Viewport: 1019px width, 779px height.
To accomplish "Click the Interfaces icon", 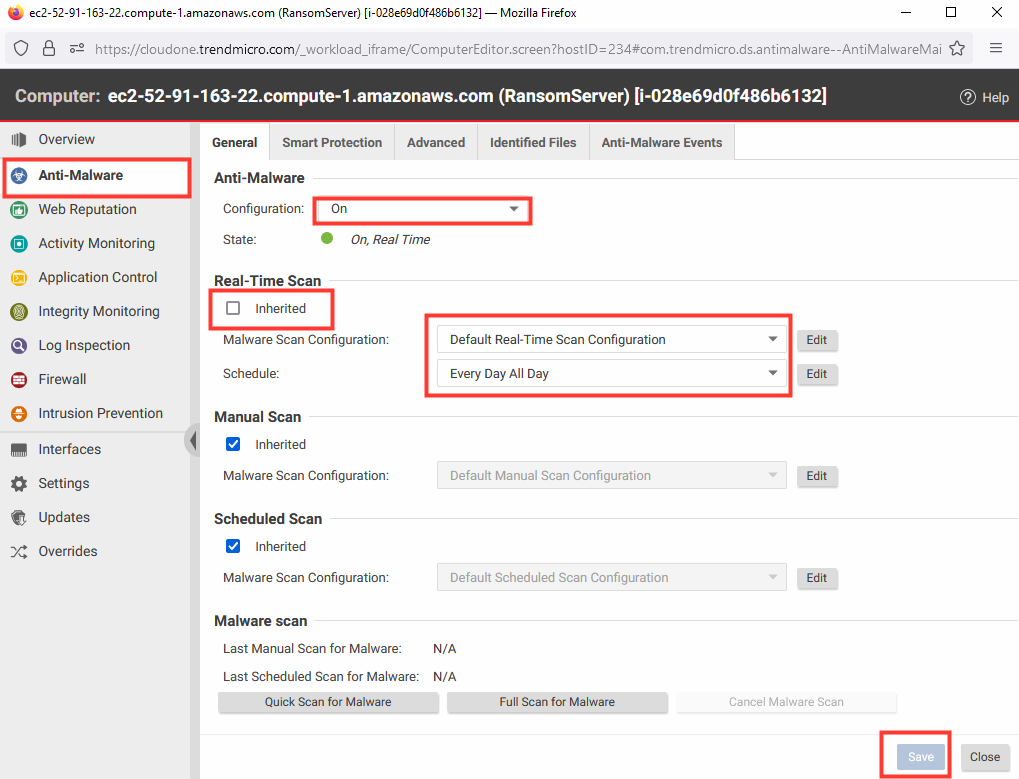I will [19, 450].
